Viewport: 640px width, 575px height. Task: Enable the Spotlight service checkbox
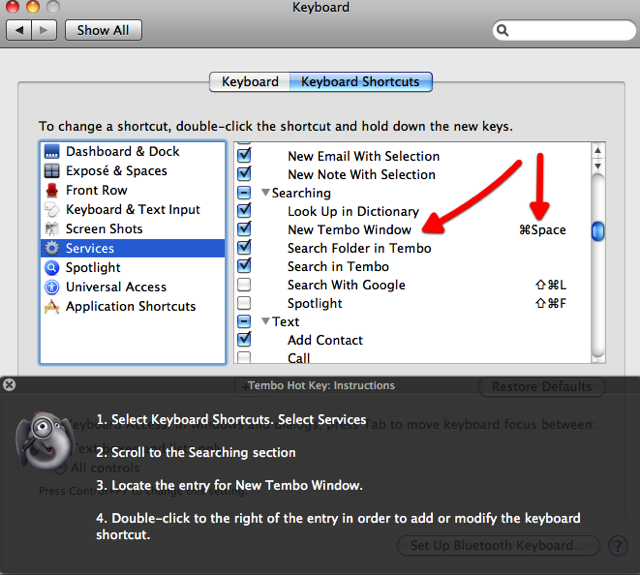244,303
